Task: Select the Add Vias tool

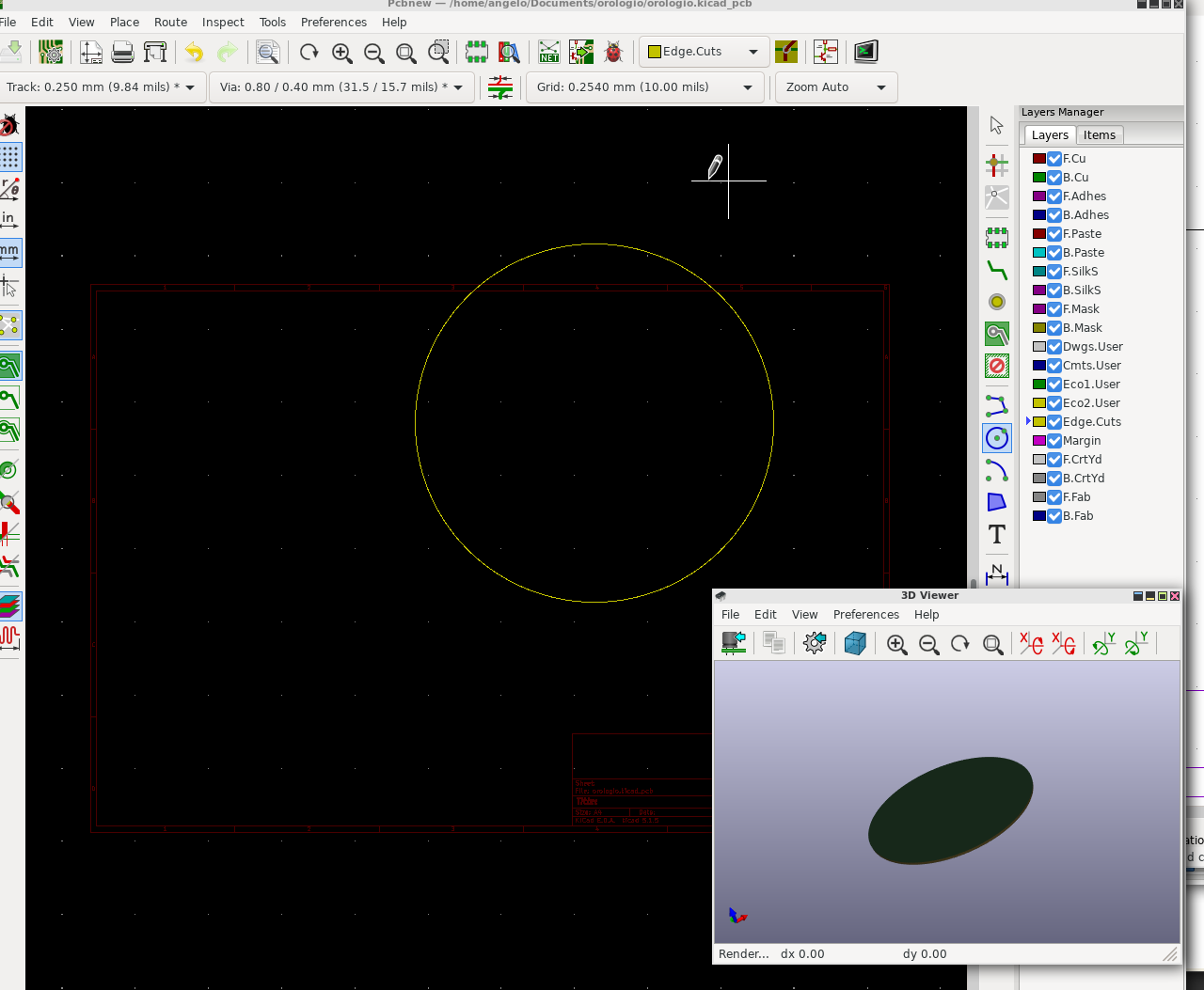Action: pos(997,302)
